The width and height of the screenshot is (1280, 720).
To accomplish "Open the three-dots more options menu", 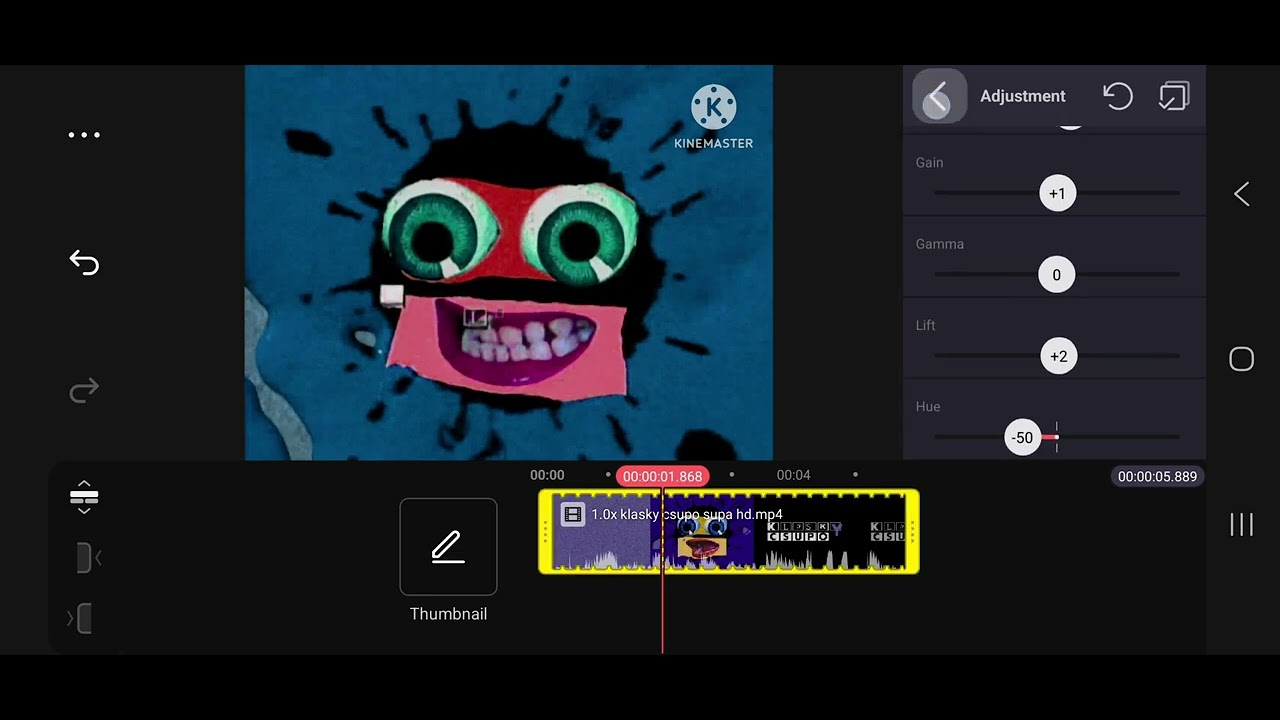I will click(84, 135).
